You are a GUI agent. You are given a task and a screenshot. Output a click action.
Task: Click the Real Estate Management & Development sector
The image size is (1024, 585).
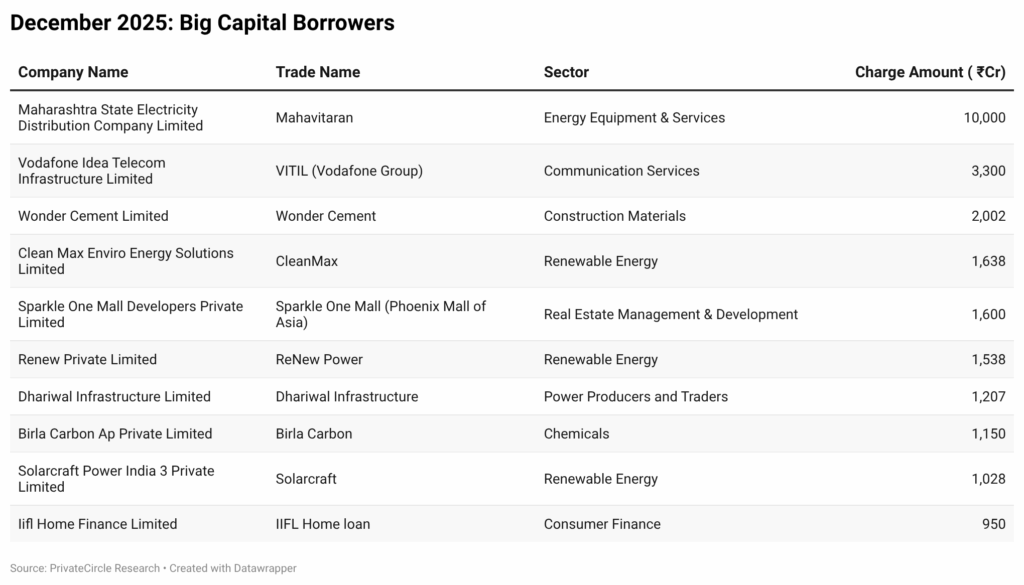(x=671, y=314)
